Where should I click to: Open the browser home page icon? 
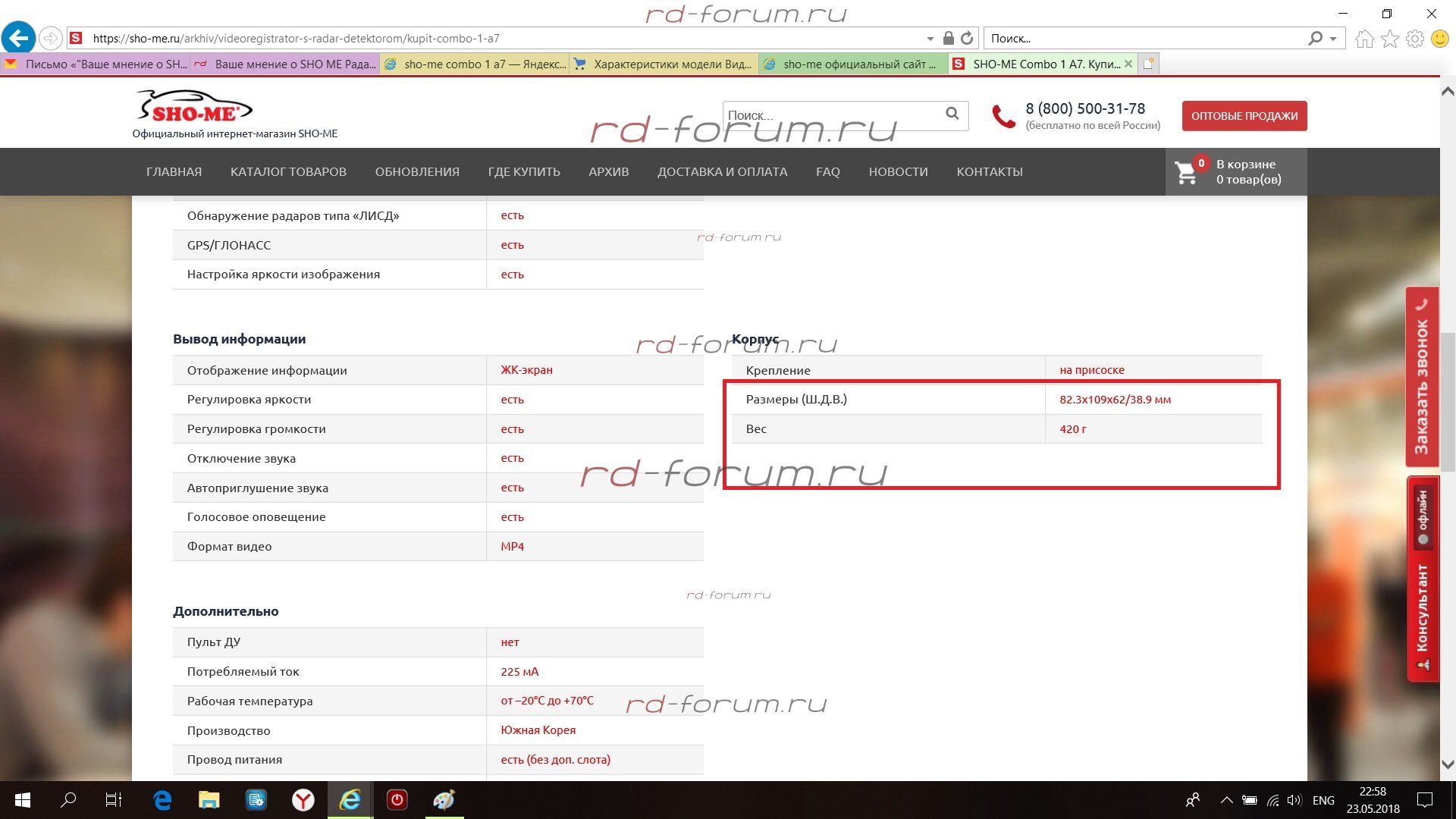(x=1364, y=39)
